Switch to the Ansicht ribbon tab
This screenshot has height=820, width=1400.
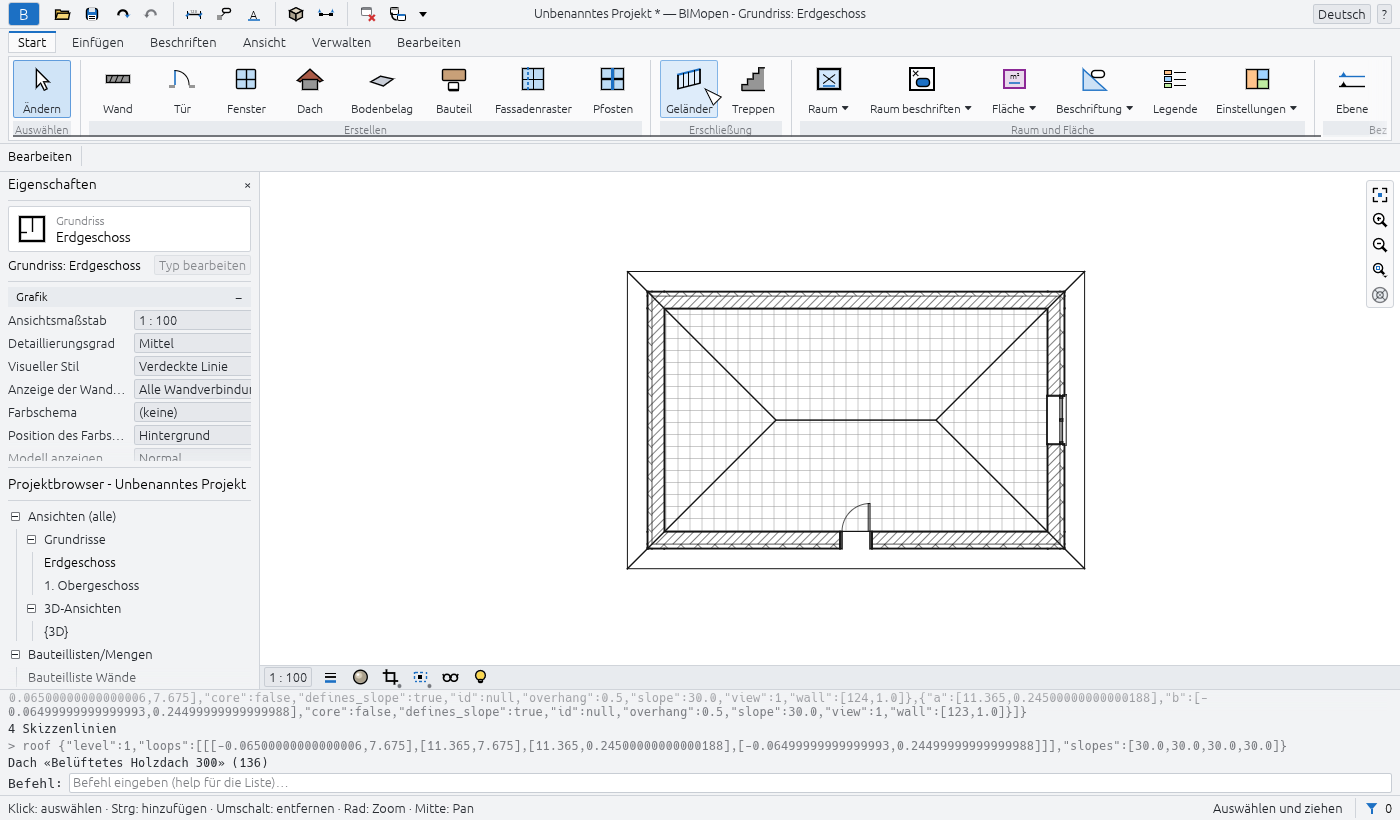[x=264, y=42]
